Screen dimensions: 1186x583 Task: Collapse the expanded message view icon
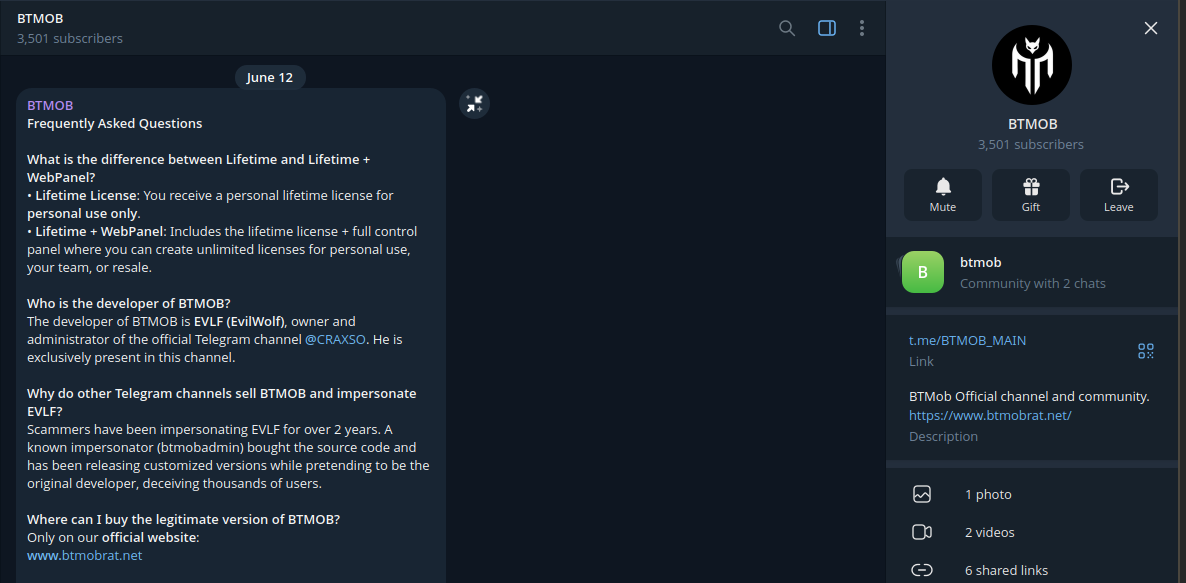474,104
